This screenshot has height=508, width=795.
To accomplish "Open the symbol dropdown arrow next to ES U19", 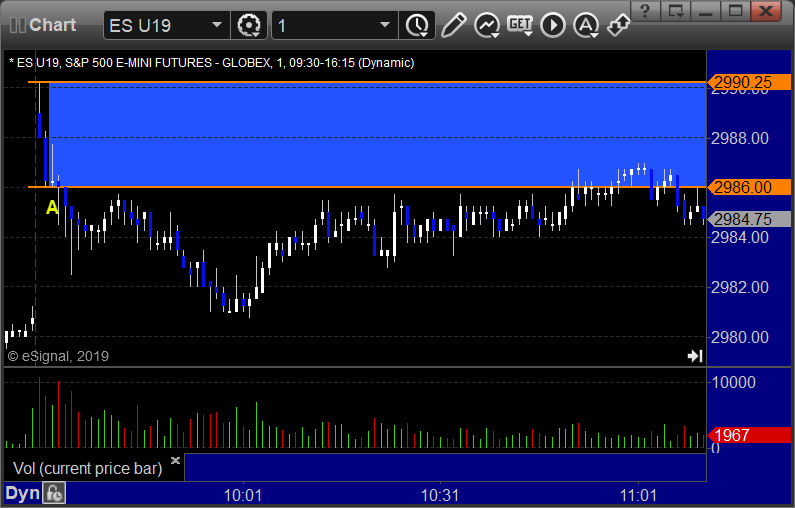I will point(217,25).
